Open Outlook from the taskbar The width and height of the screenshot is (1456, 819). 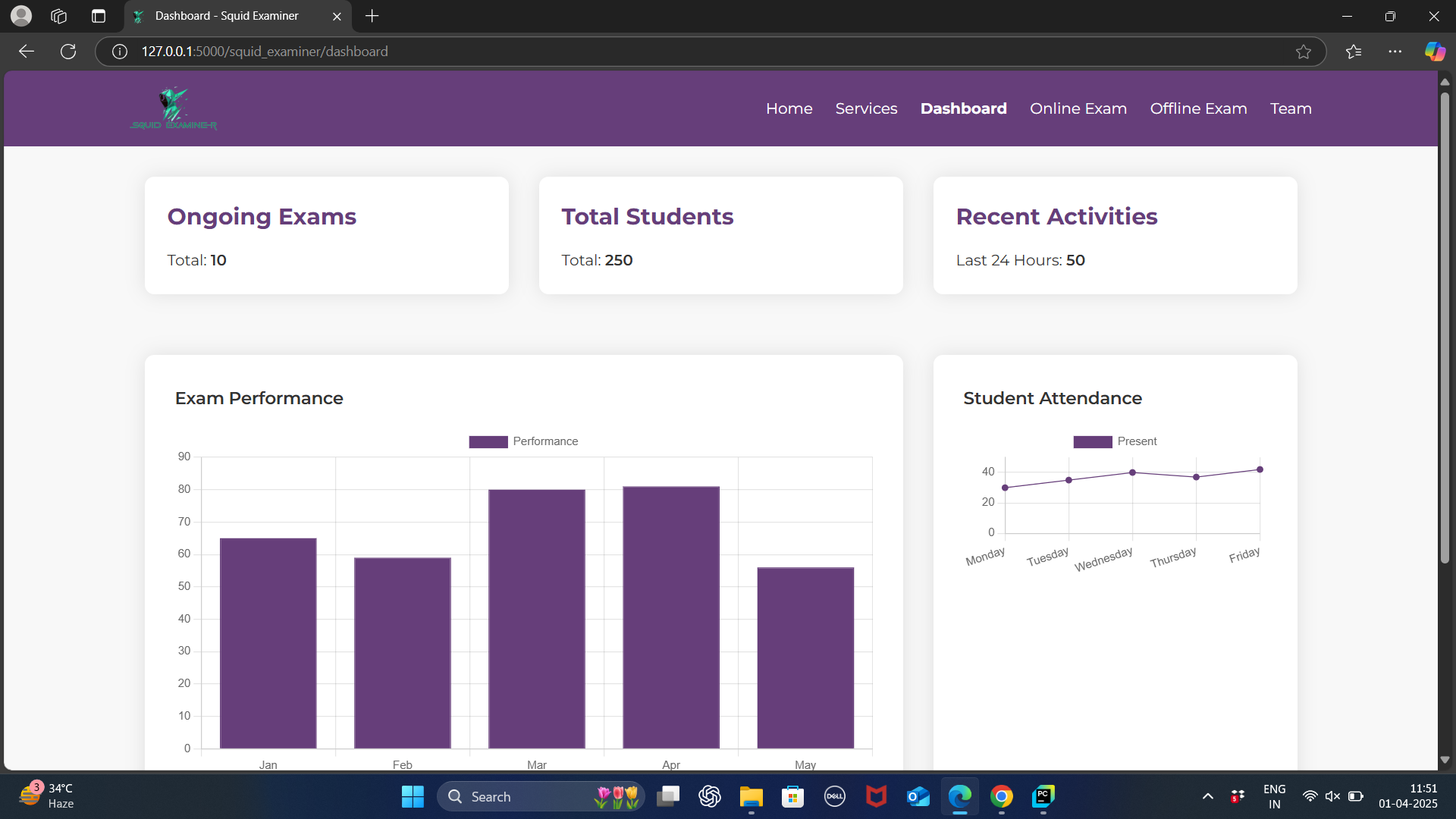click(918, 796)
